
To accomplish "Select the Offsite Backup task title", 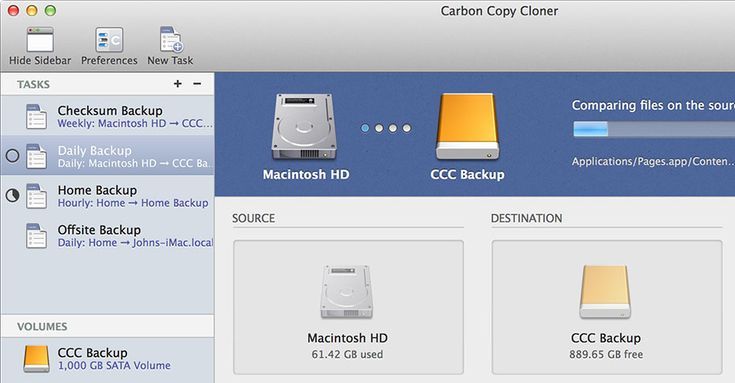I will (x=99, y=230).
